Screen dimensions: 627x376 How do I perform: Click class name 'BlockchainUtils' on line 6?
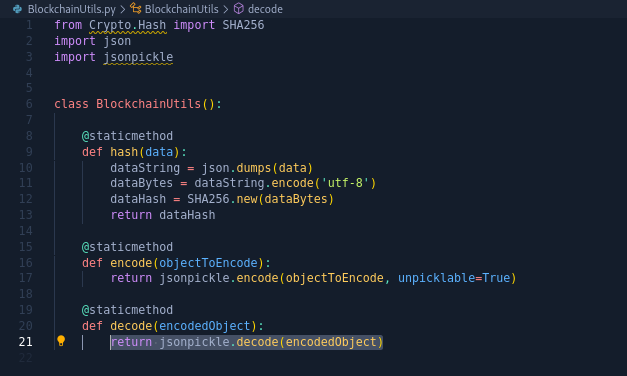pos(148,104)
